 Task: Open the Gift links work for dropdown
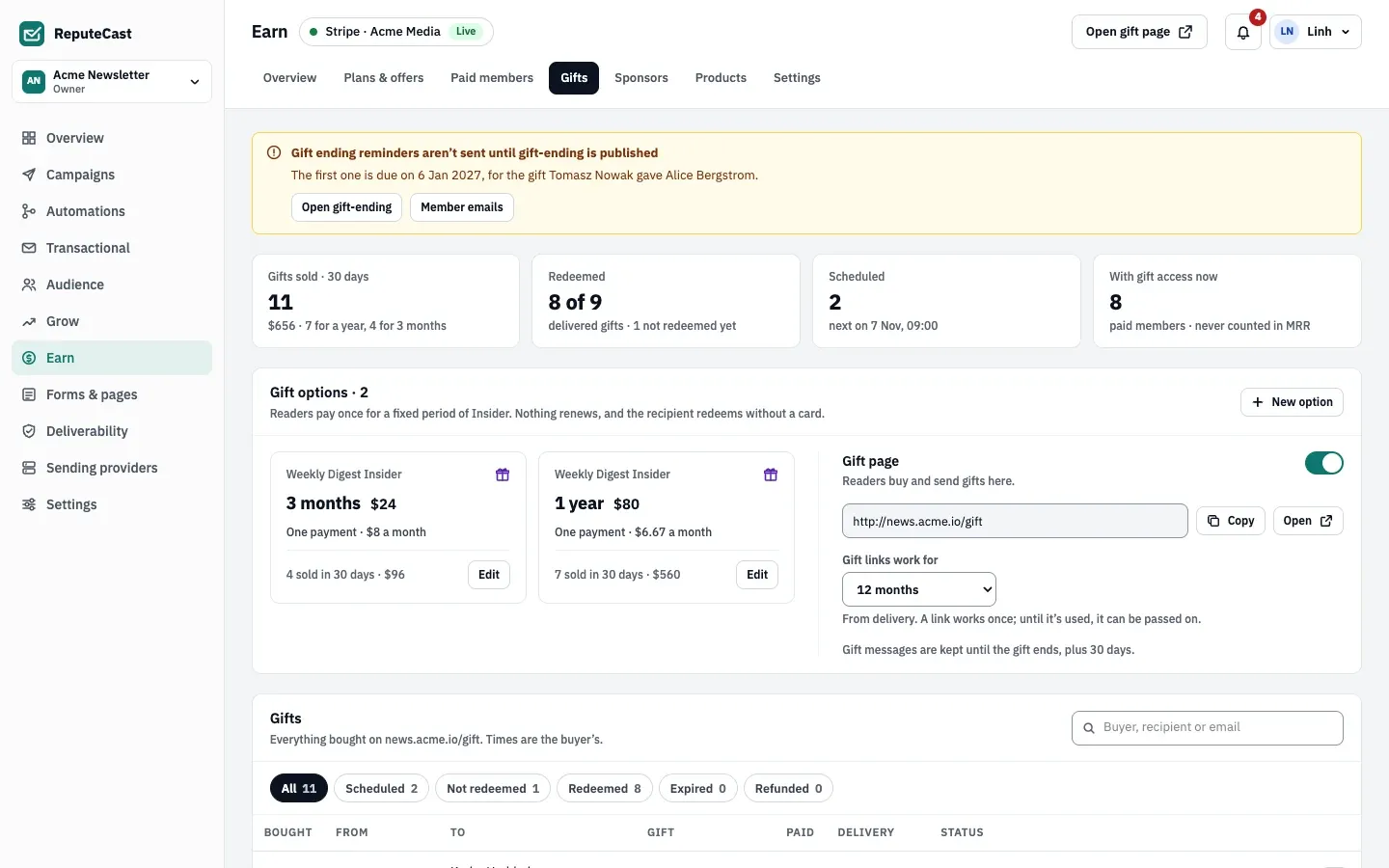919,589
